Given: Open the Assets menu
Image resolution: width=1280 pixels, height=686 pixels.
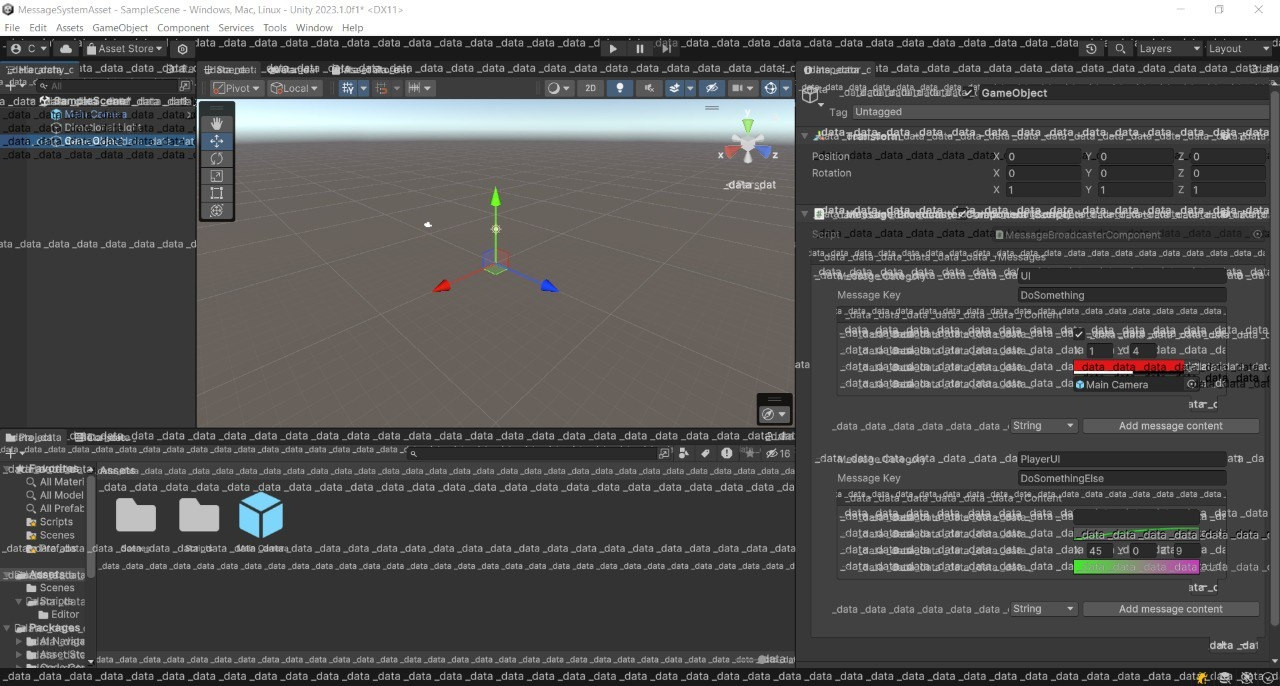Looking at the screenshot, I should point(70,28).
